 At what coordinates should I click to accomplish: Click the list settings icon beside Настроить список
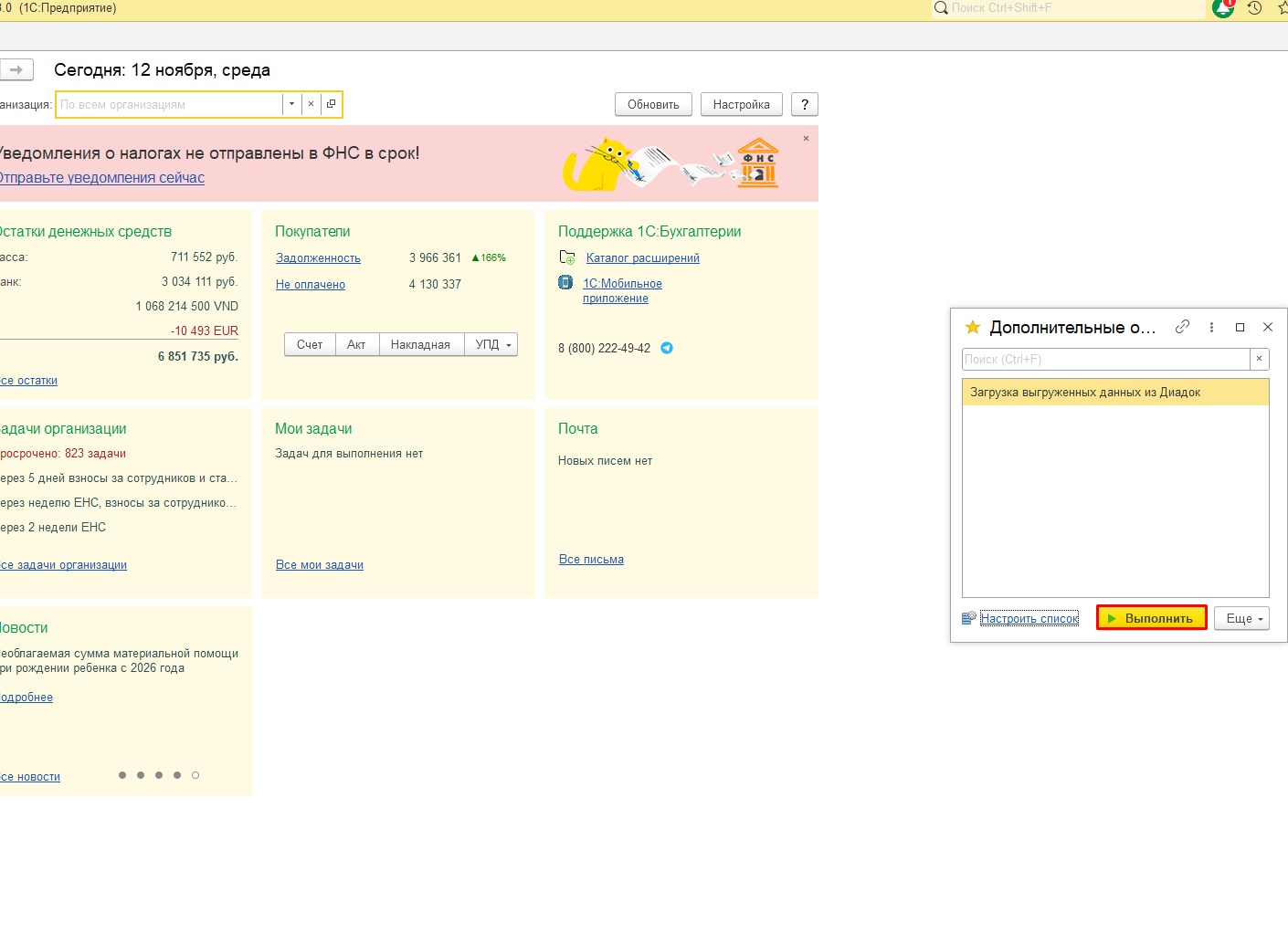click(969, 618)
